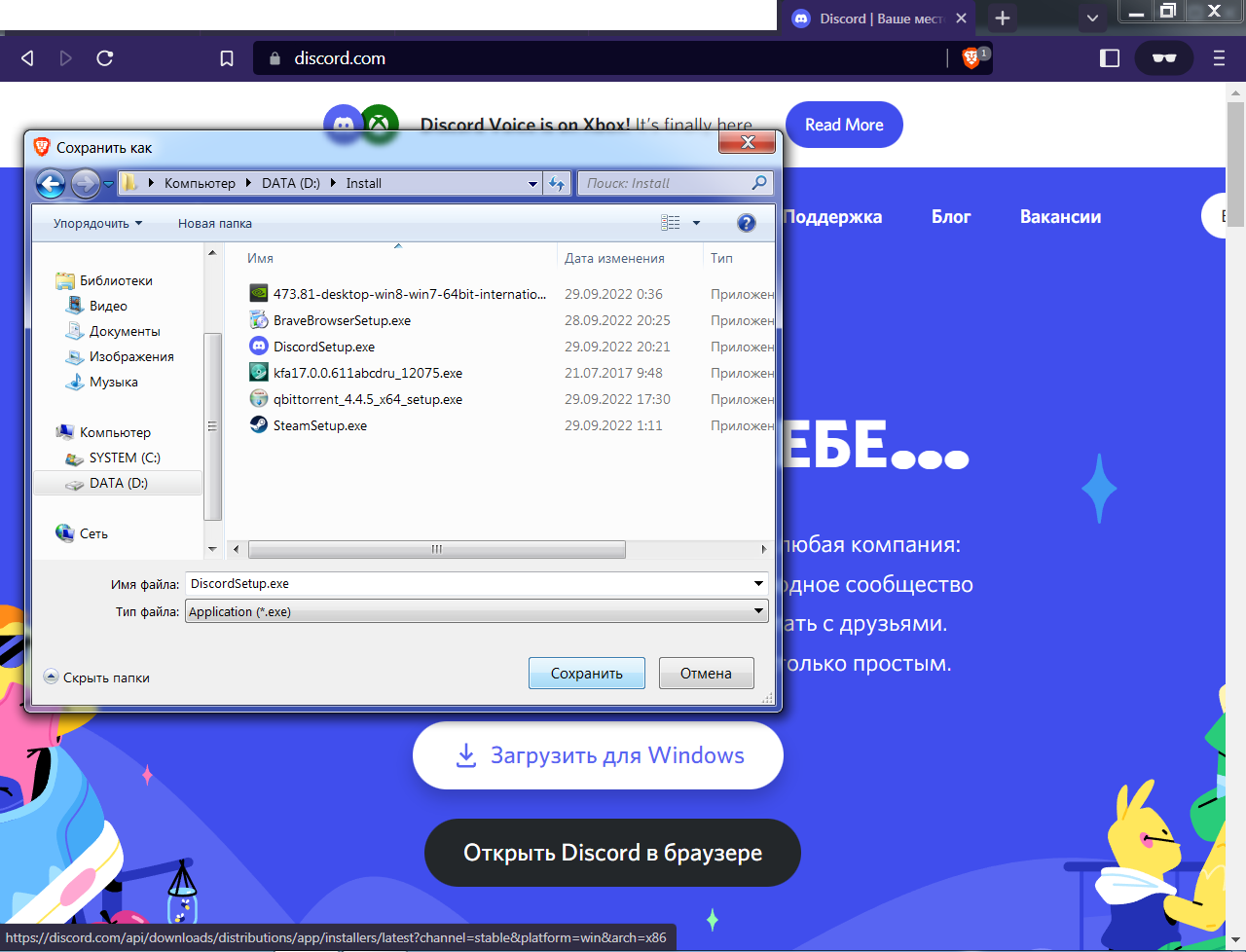Open the Brave main menu

[x=1219, y=58]
